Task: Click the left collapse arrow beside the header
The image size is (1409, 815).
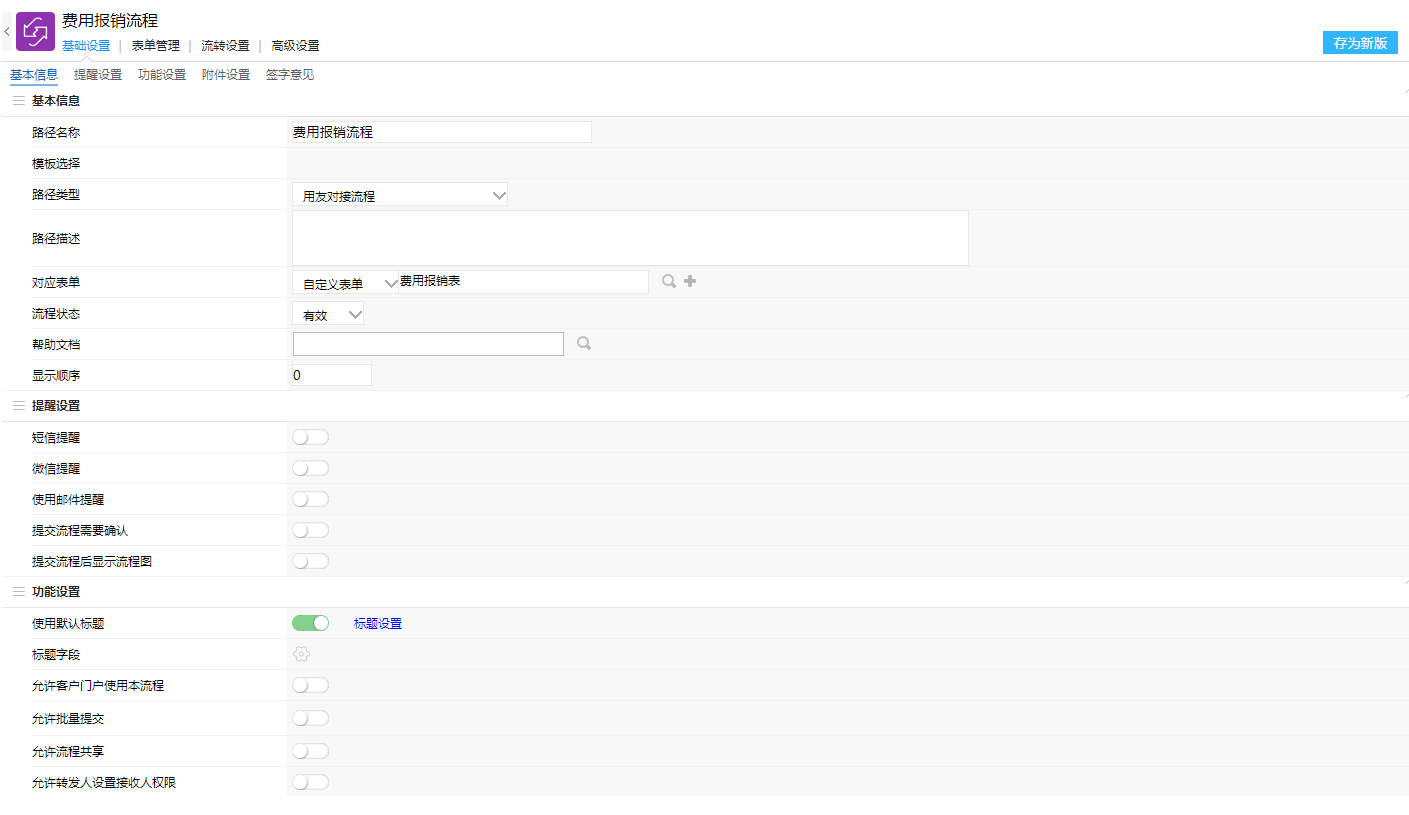Action: (x=7, y=32)
